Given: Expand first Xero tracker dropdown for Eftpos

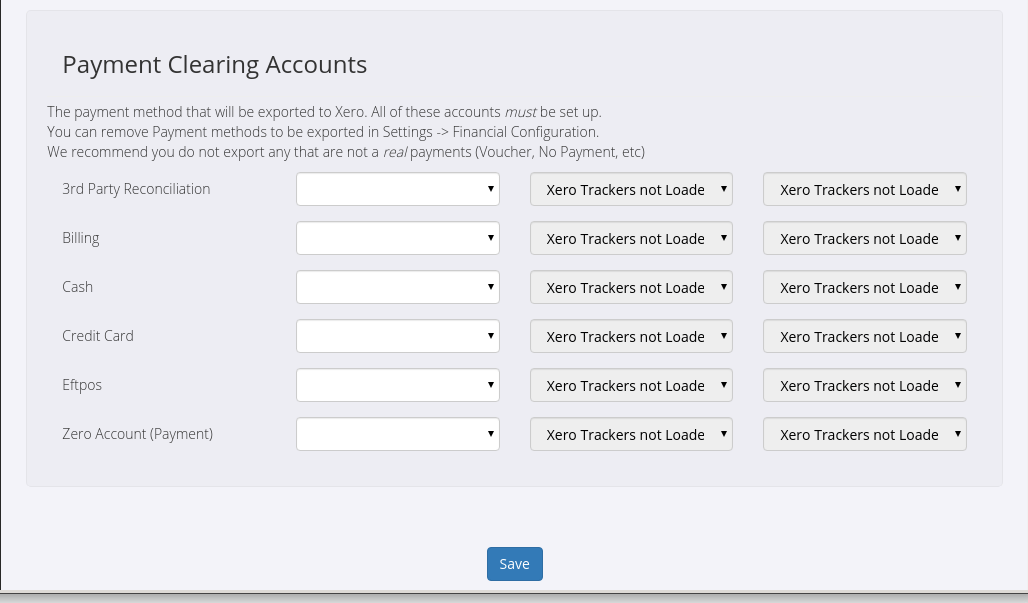Looking at the screenshot, I should click(631, 385).
